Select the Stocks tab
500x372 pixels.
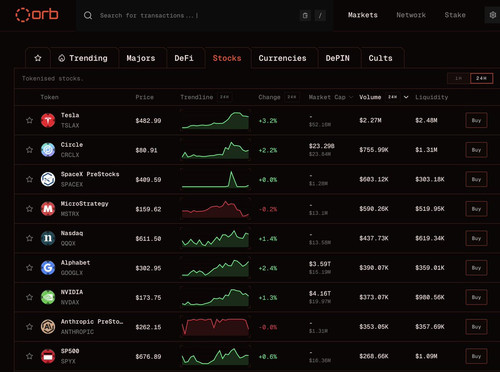(227, 58)
